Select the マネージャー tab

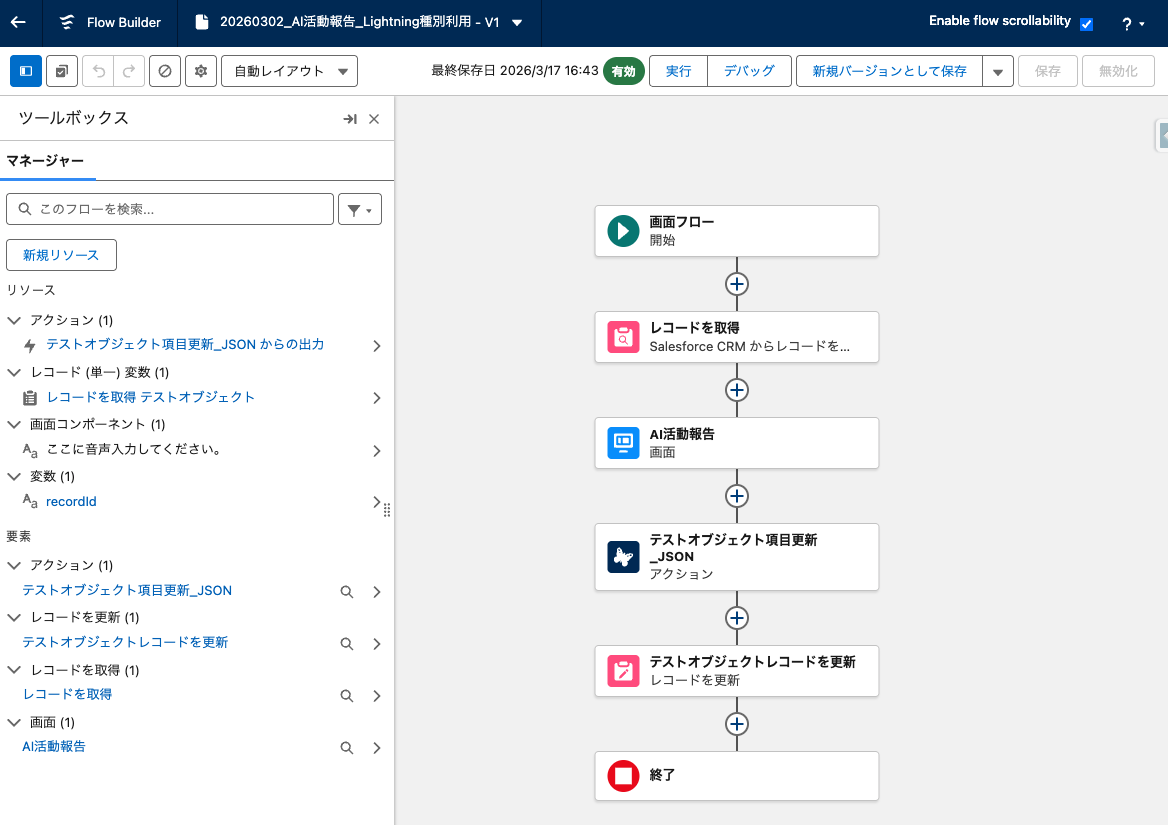click(45, 161)
